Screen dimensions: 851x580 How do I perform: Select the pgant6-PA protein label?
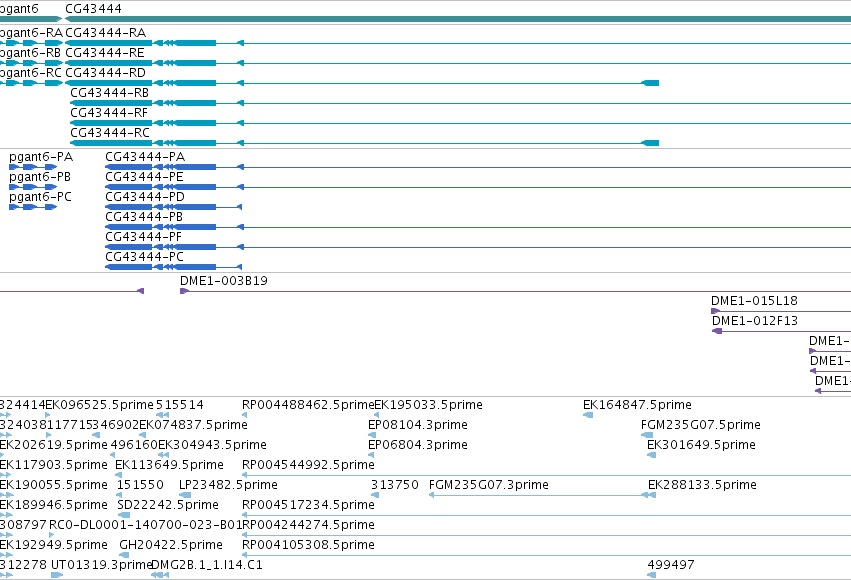click(41, 157)
